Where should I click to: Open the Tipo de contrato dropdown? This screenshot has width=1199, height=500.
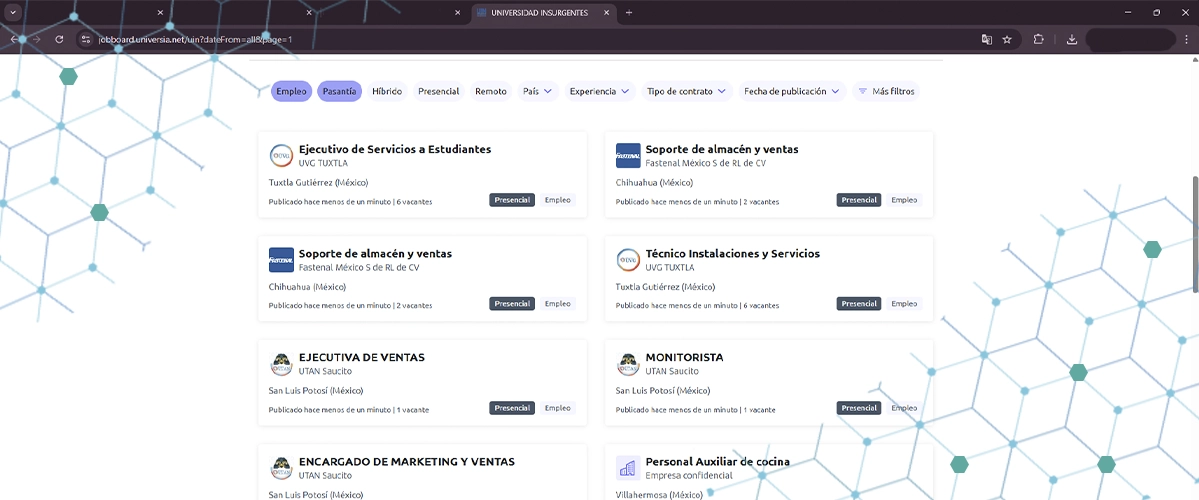(x=686, y=91)
